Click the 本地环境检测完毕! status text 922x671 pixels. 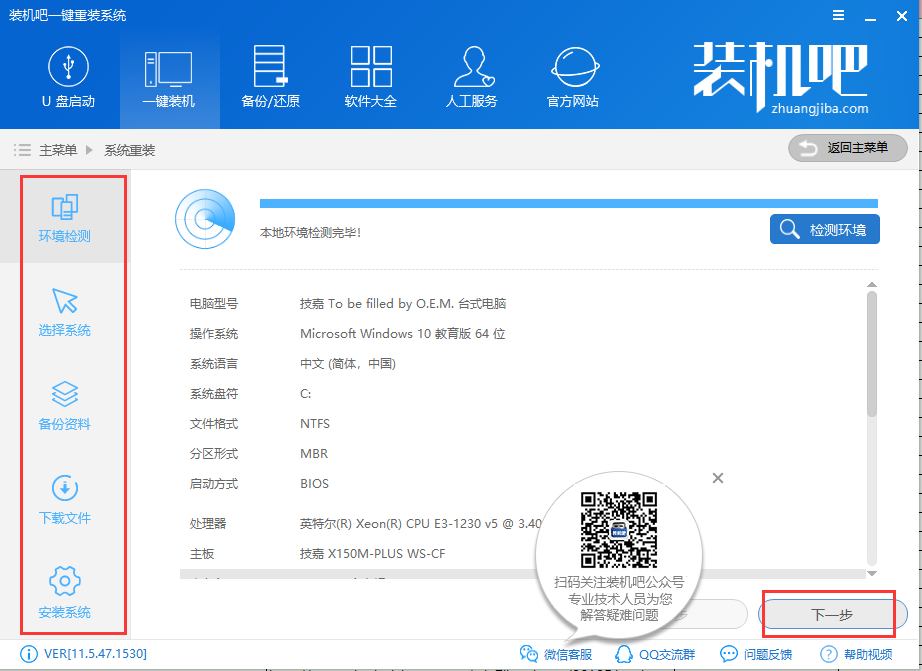[310, 233]
